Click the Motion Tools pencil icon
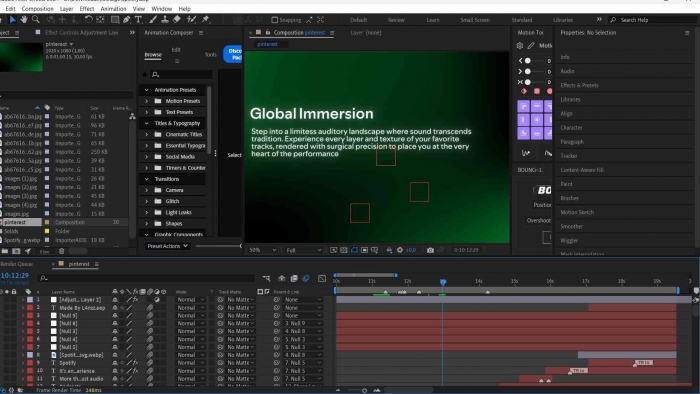The height and width of the screenshot is (394, 700). tap(531, 46)
